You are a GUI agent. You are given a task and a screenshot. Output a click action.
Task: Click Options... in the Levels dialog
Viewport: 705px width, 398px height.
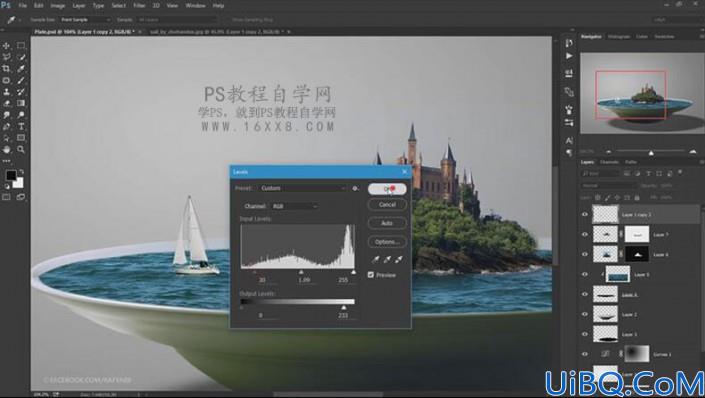coord(387,242)
